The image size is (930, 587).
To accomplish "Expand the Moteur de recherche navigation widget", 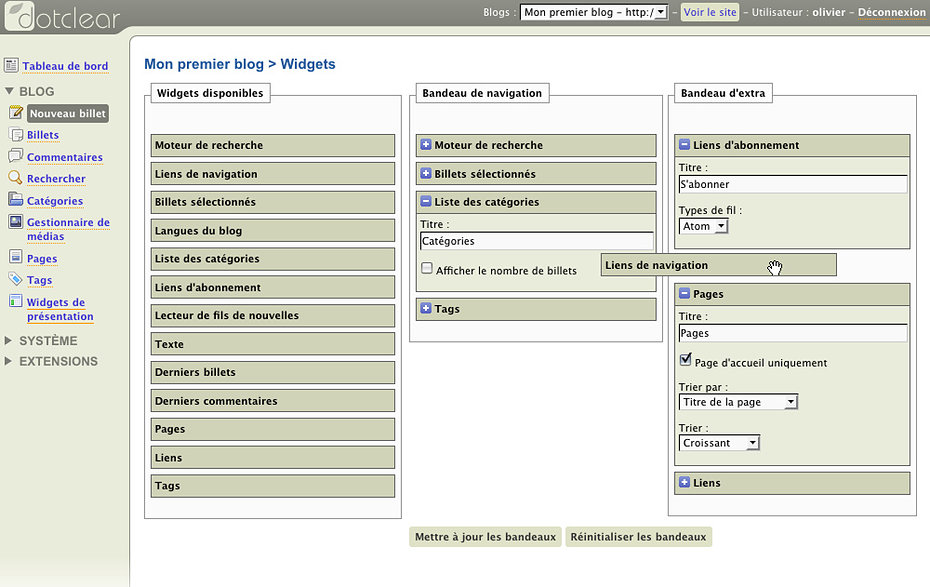I will click(426, 145).
